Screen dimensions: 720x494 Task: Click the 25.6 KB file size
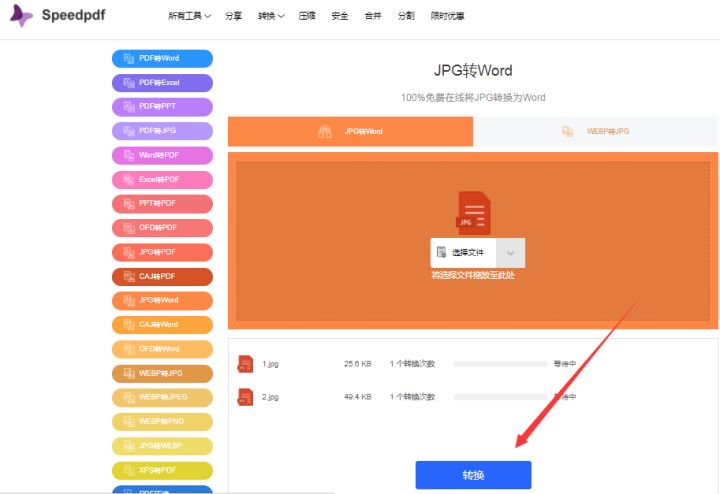[358, 364]
